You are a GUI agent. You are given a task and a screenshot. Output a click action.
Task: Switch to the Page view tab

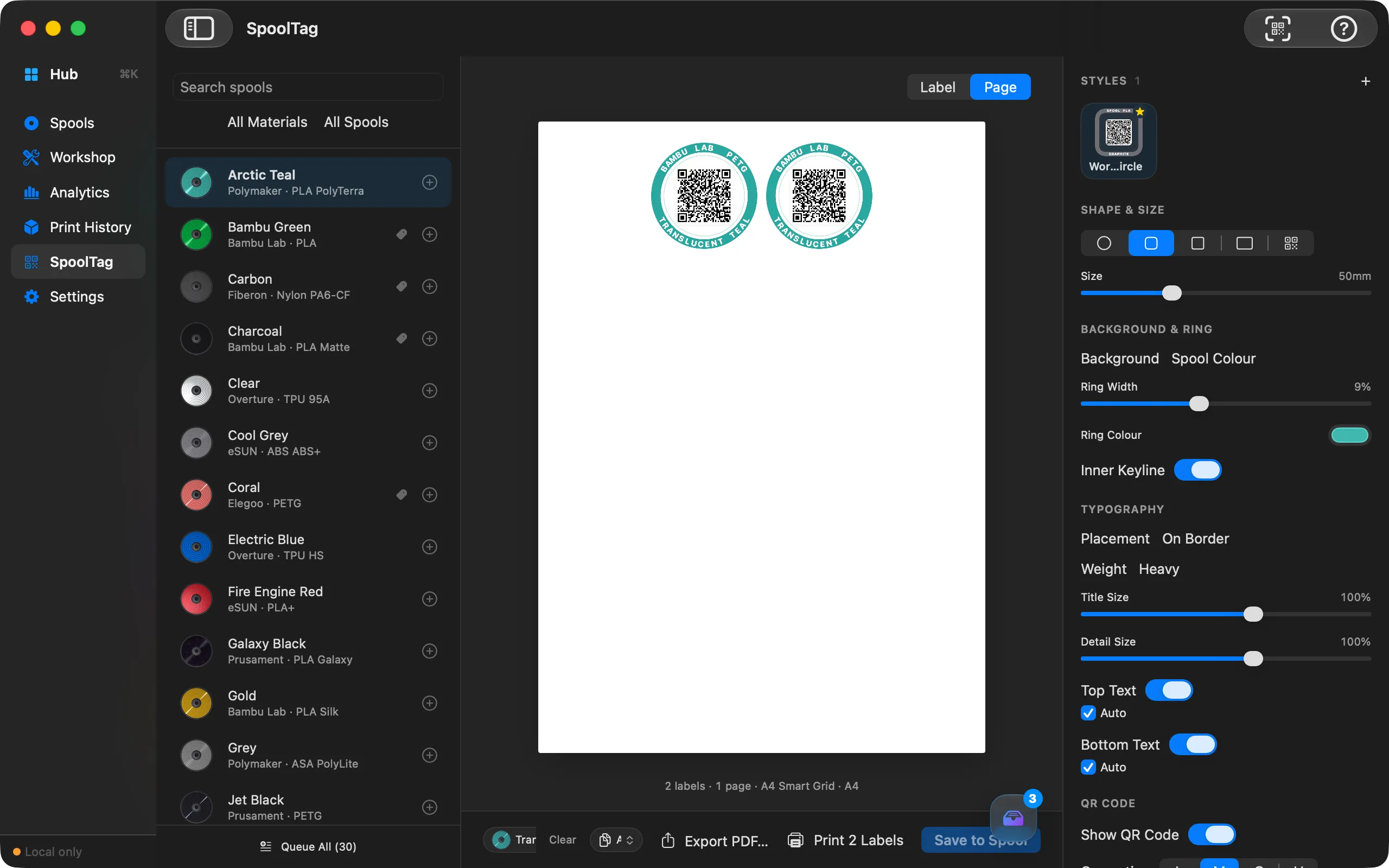1000,87
